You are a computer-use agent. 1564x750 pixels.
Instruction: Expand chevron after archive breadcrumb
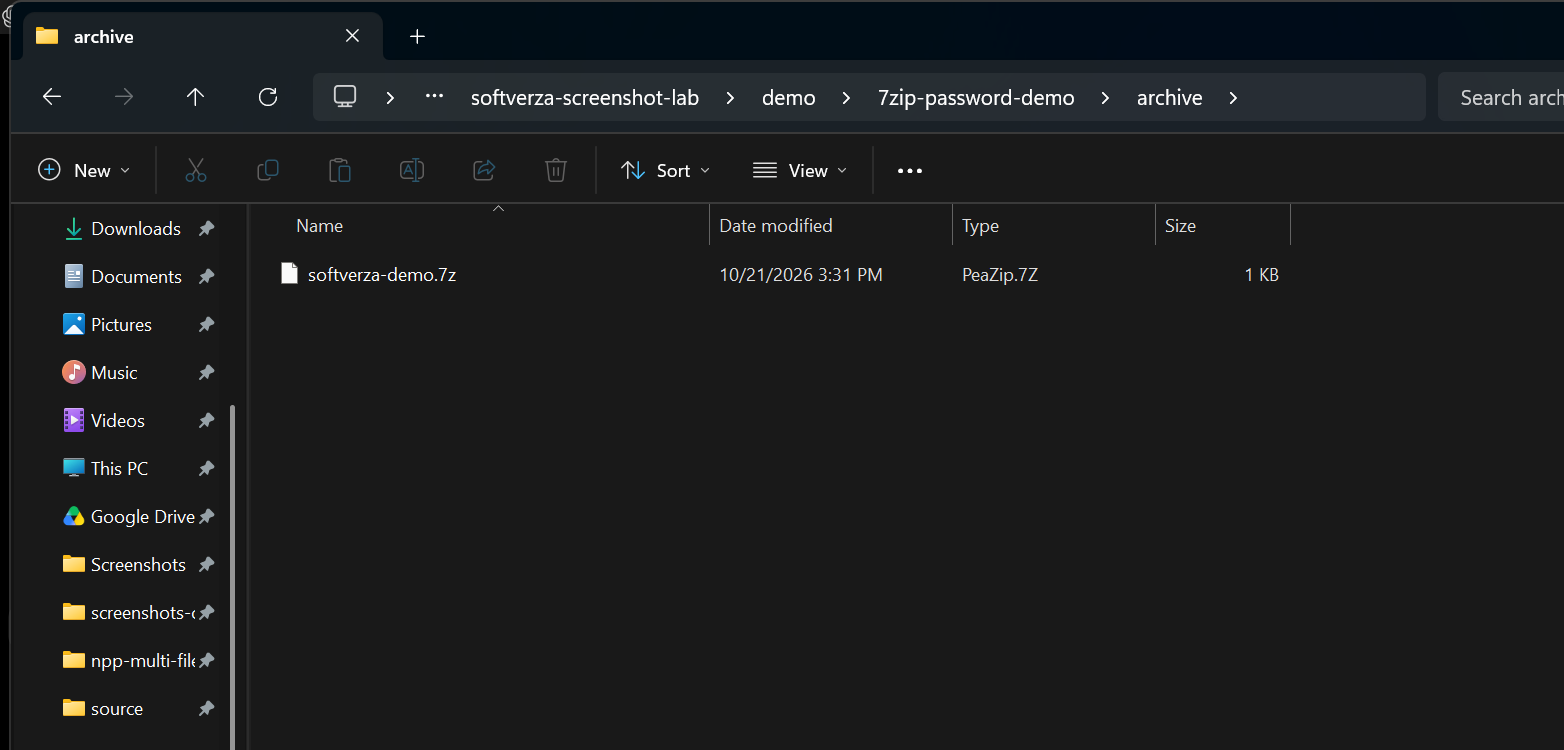[1233, 98]
